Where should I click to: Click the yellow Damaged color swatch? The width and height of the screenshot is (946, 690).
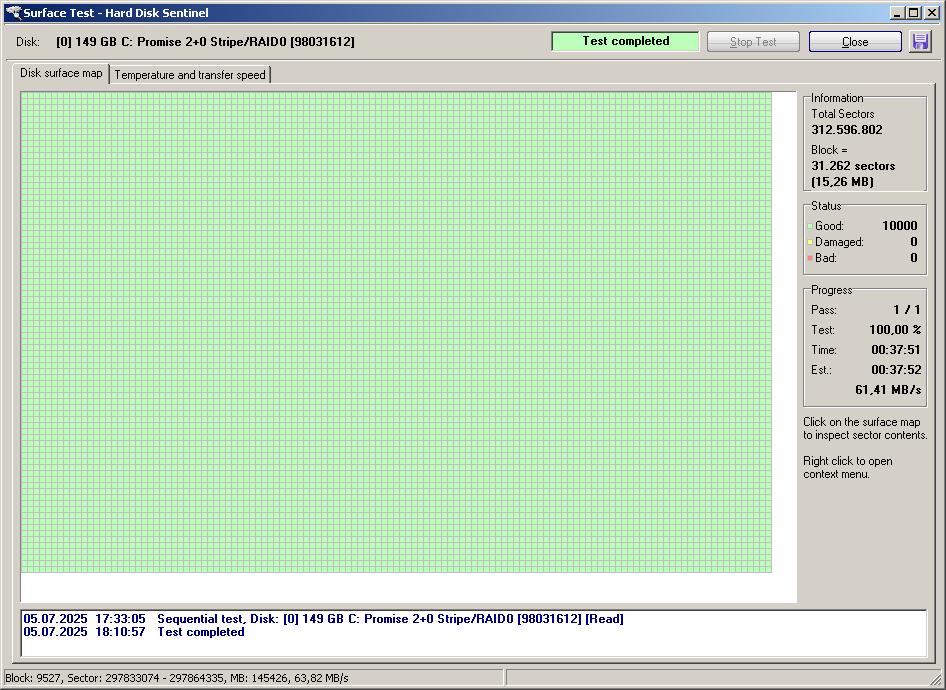[810, 242]
